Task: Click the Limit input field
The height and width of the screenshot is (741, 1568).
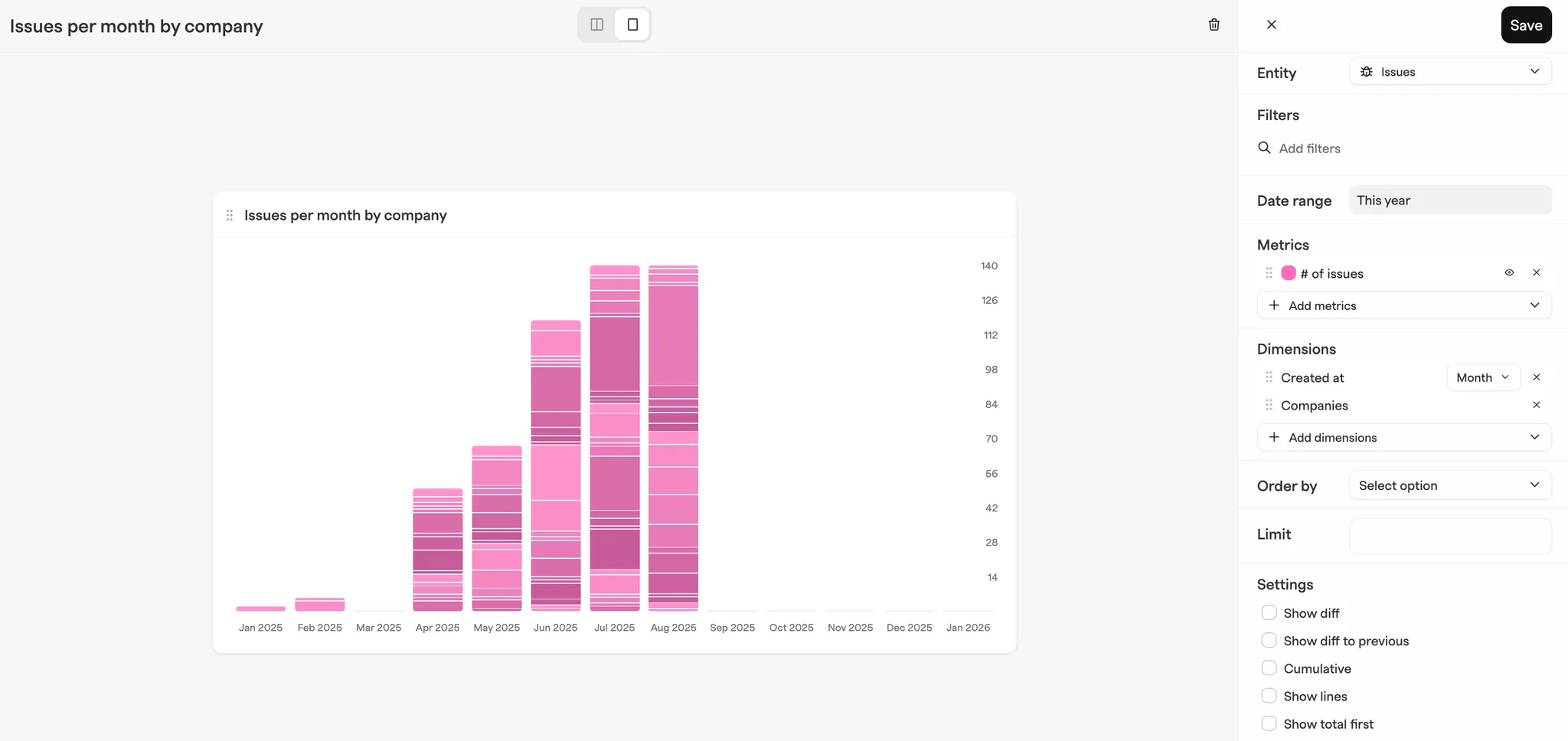Action: point(1450,536)
